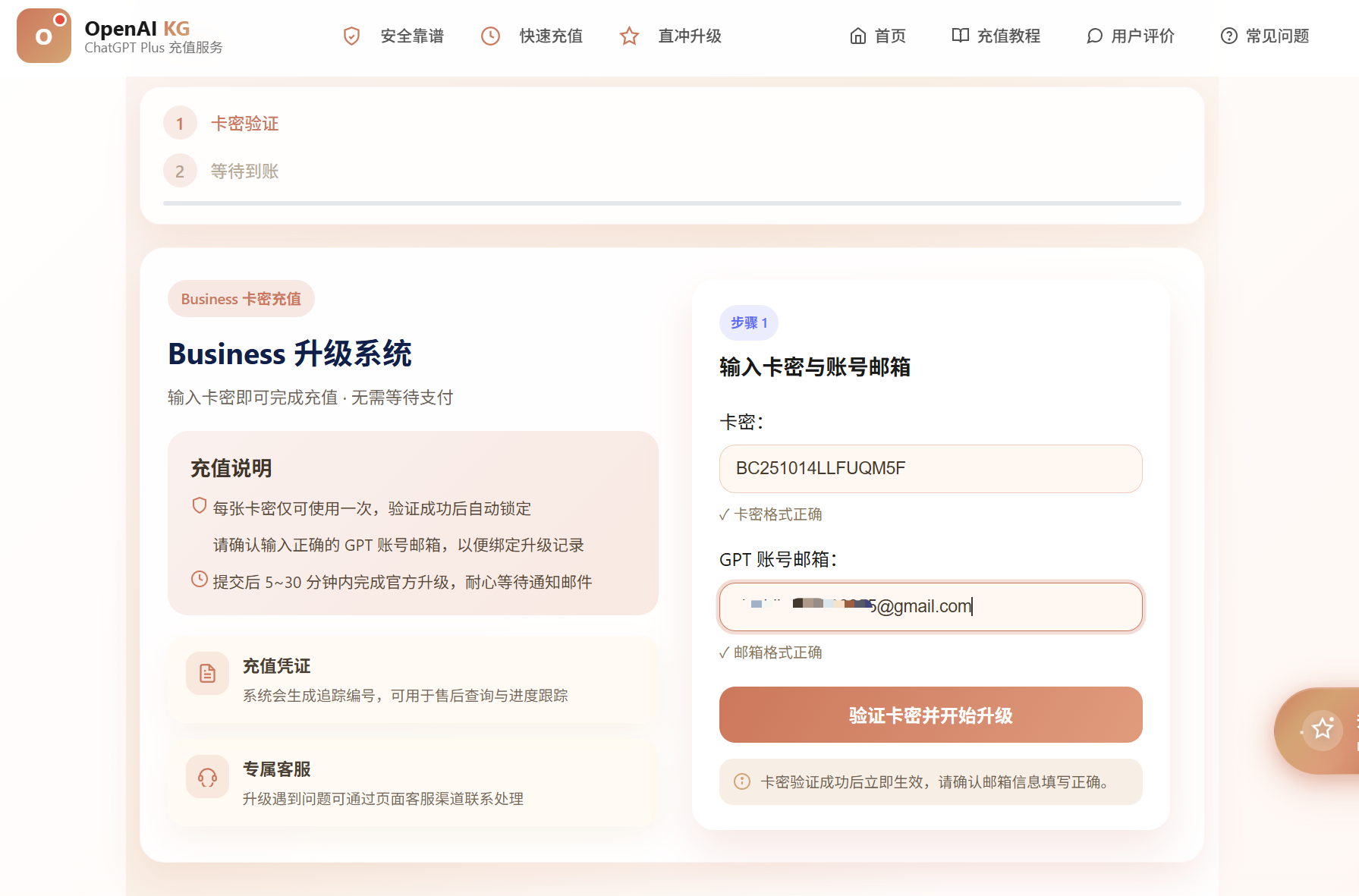The image size is (1359, 896).
Task: Click the 邮箱格式正确 validation message
Action: click(771, 652)
